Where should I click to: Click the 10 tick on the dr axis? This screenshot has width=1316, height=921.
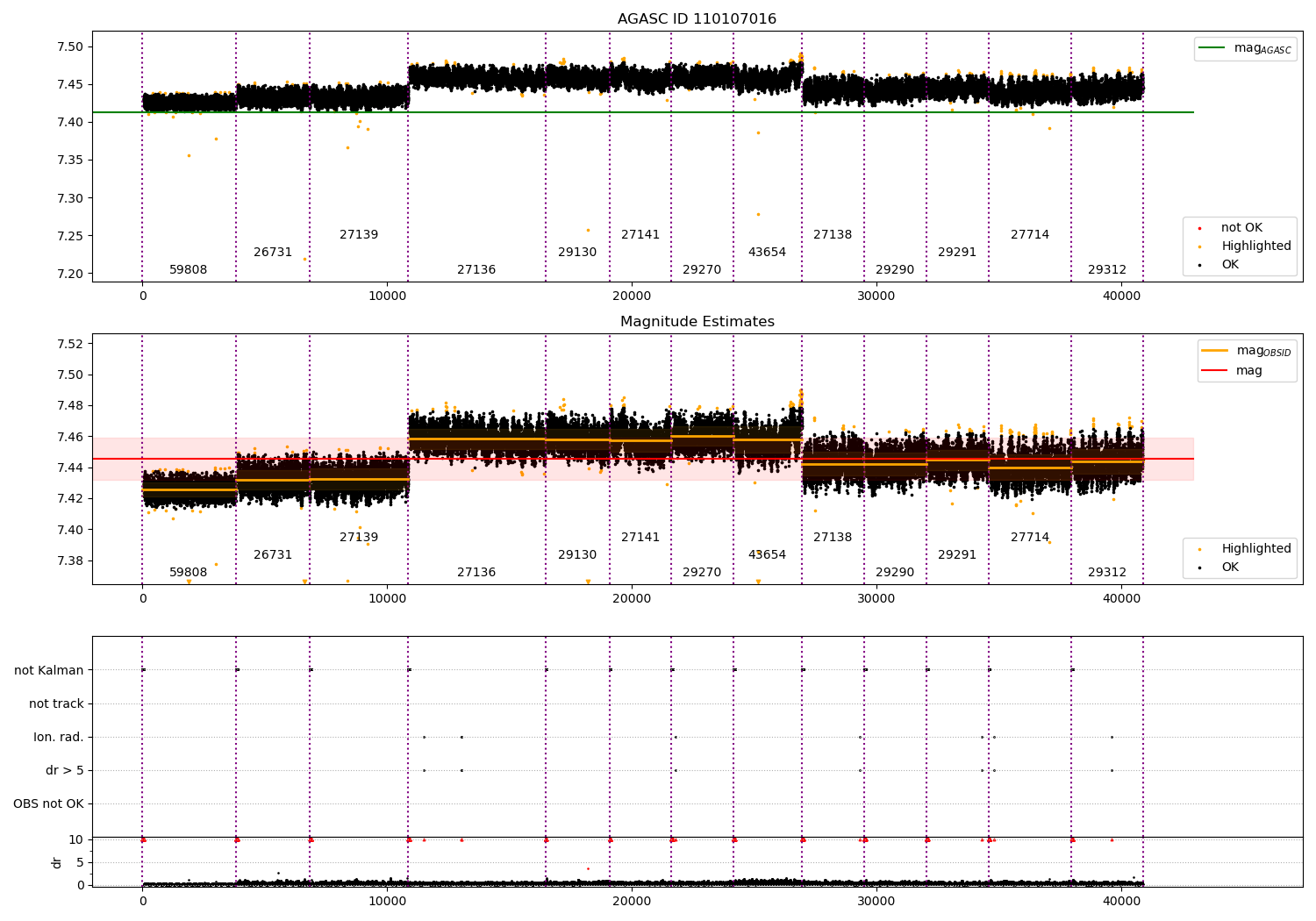point(76,840)
